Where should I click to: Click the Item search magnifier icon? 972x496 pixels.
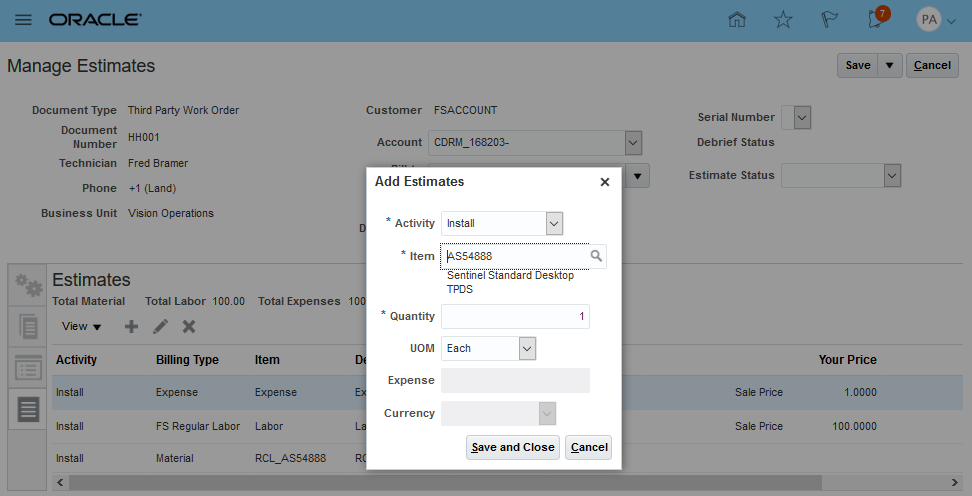click(x=596, y=257)
